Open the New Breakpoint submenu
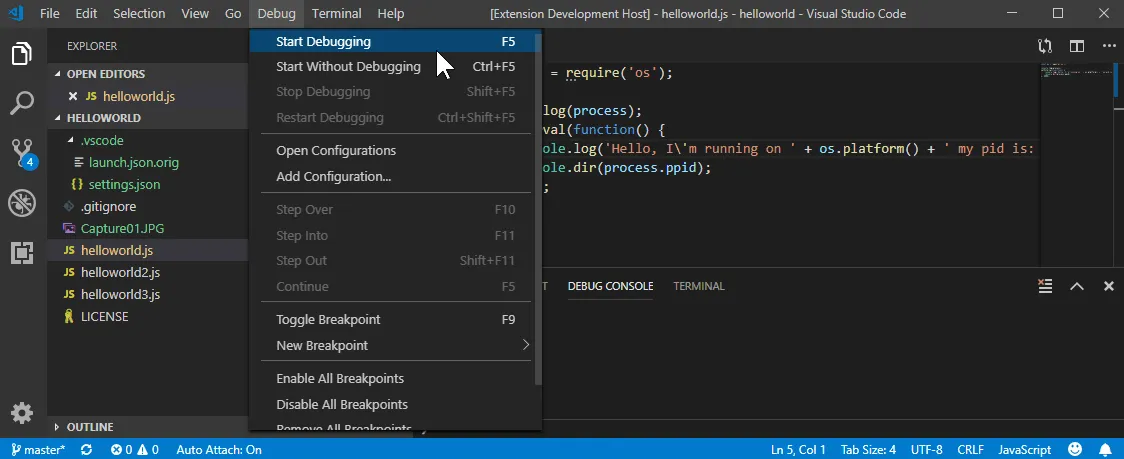The height and width of the screenshot is (459, 1124). pyautogui.click(x=394, y=345)
